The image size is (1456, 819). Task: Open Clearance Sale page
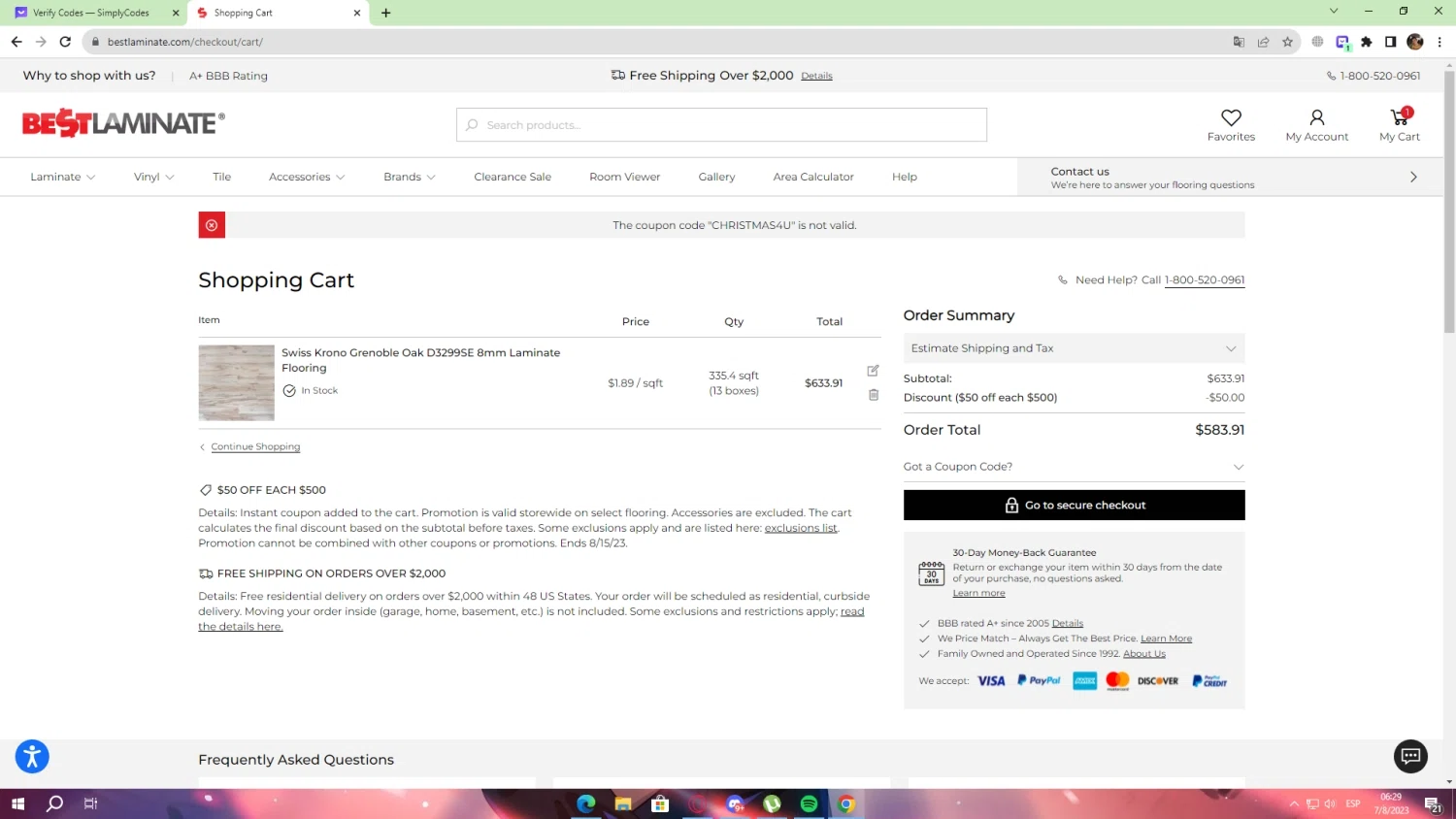[513, 177]
